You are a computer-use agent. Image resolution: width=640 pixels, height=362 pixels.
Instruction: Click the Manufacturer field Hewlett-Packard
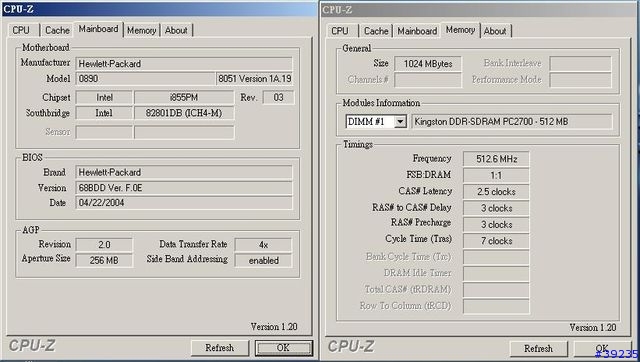click(184, 64)
